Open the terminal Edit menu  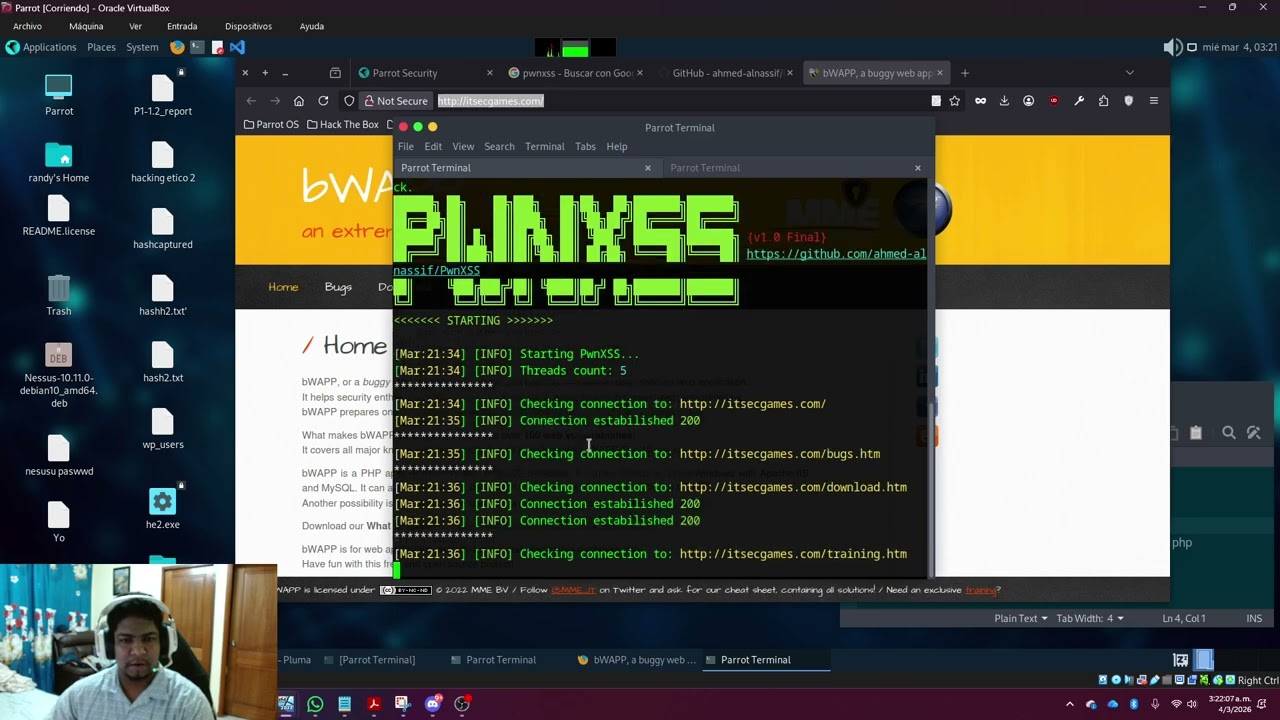[433, 147]
